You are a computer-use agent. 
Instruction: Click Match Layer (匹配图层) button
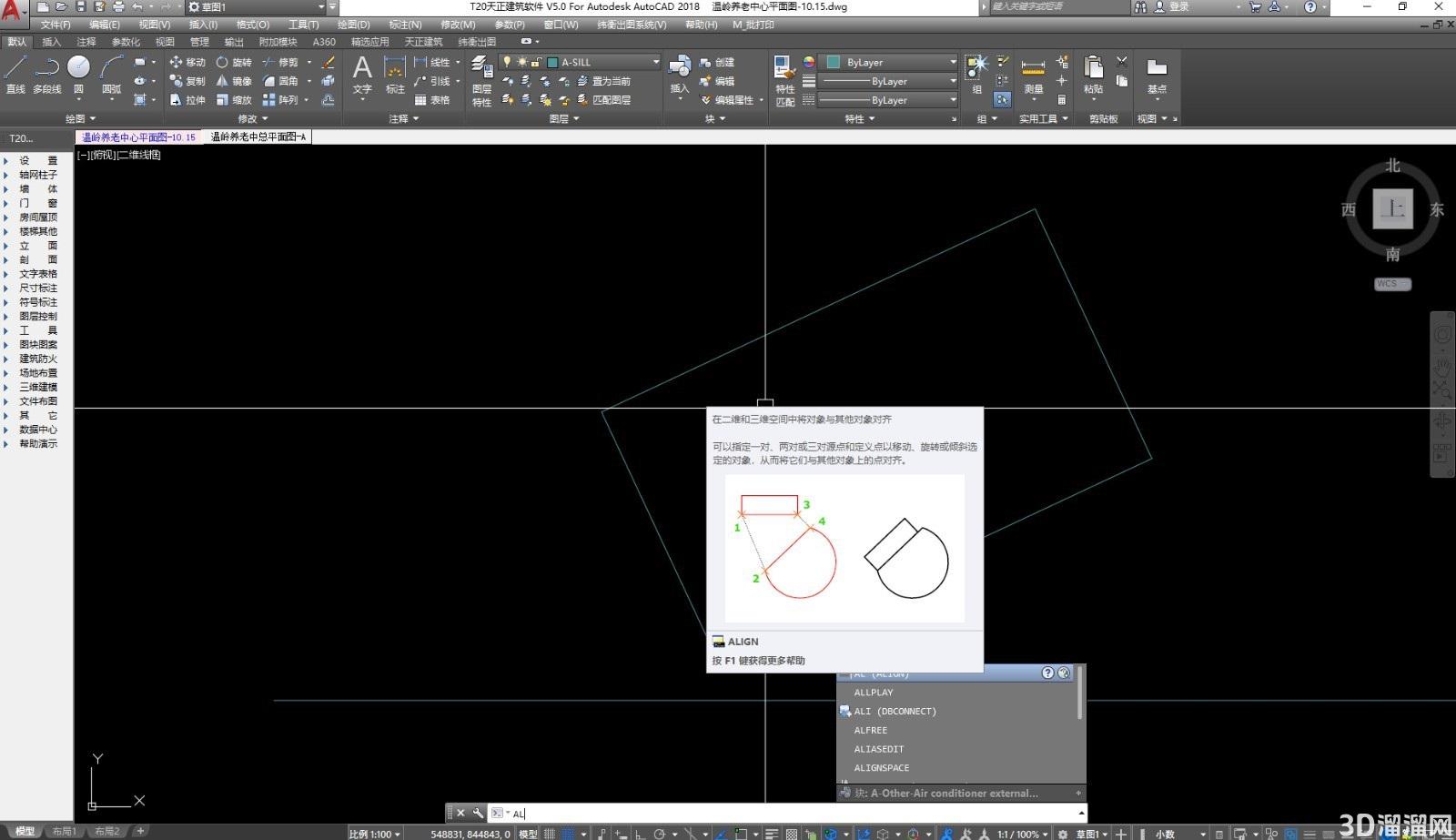[603, 100]
